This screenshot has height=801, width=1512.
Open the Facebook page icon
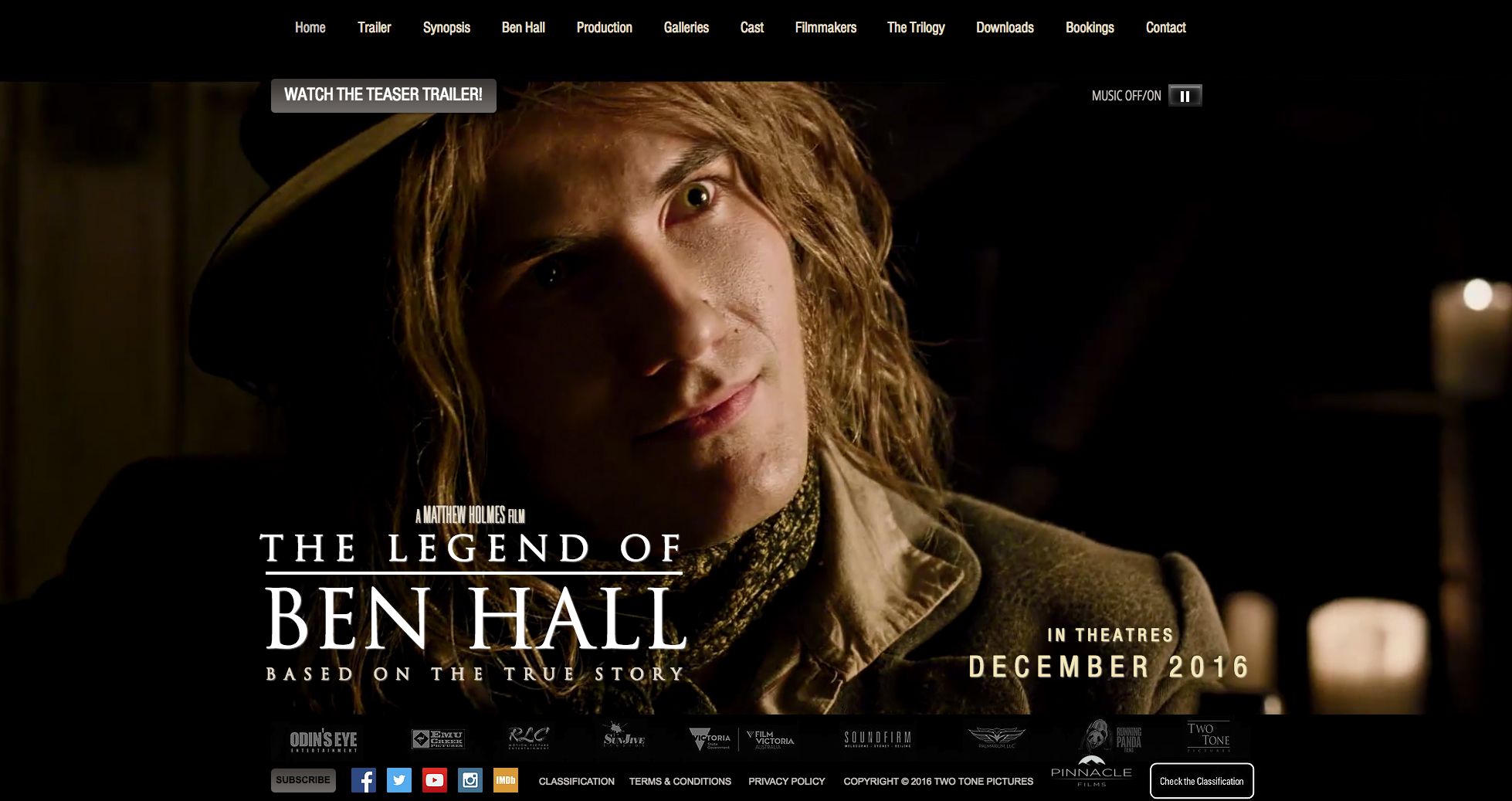[364, 780]
